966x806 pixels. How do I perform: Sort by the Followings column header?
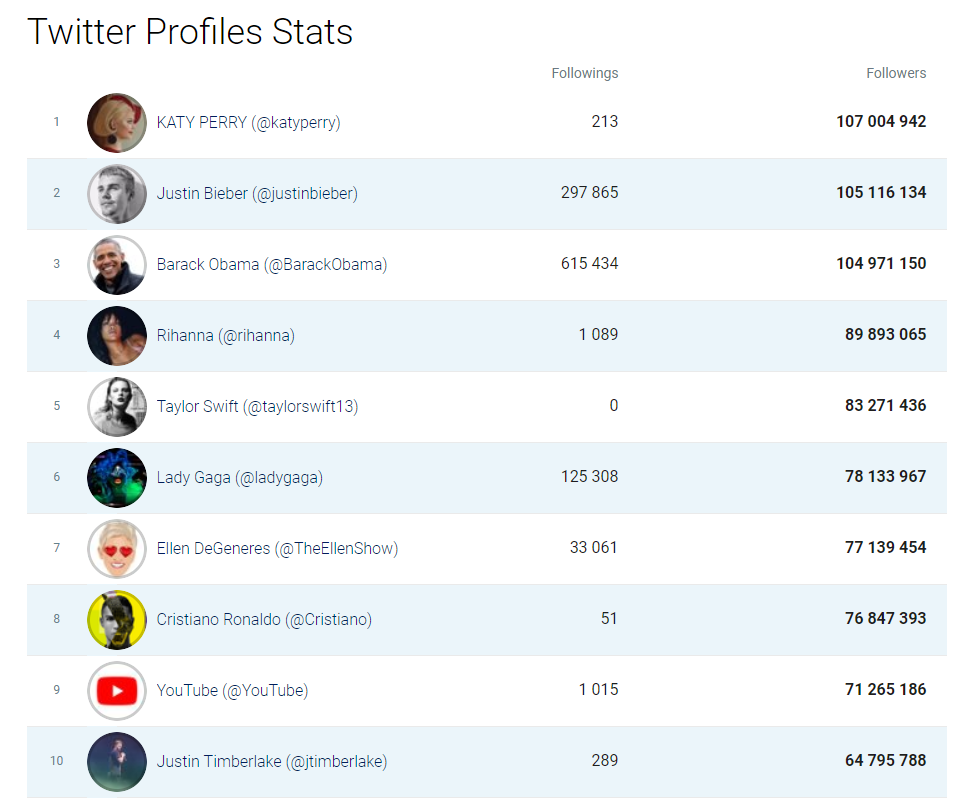click(584, 73)
